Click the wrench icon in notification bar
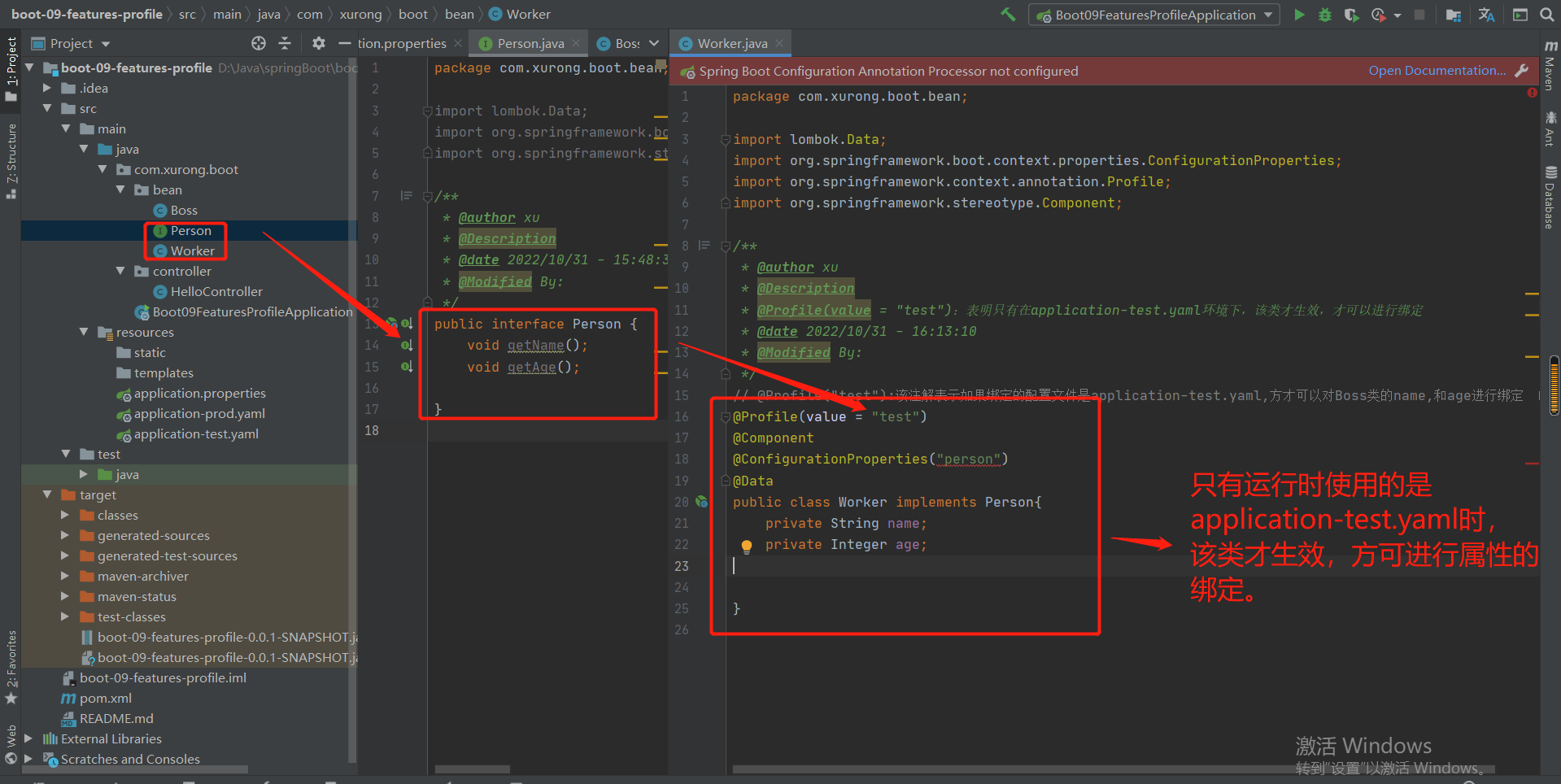1561x784 pixels. 1521,71
